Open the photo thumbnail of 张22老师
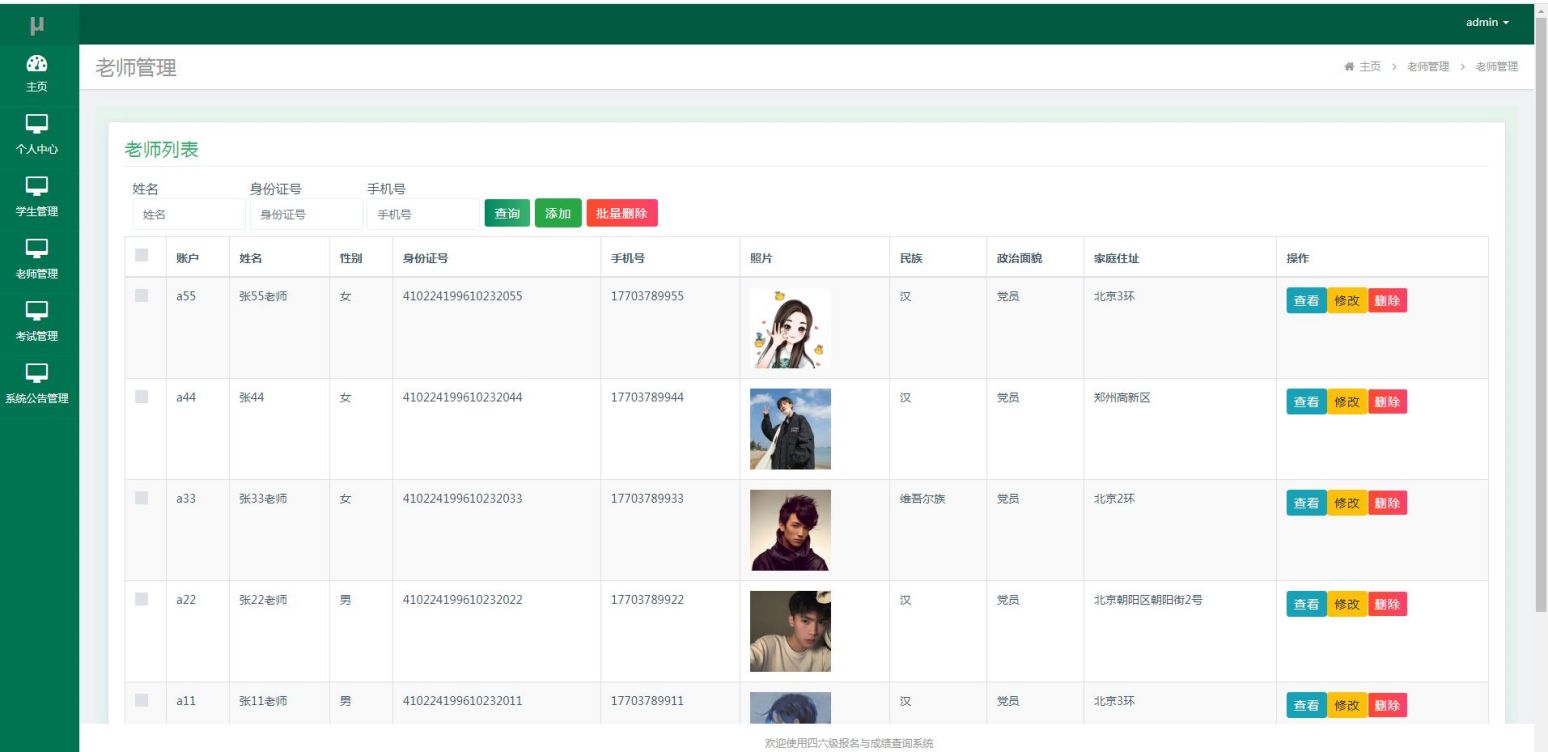This screenshot has width=1548, height=752. [x=790, y=631]
